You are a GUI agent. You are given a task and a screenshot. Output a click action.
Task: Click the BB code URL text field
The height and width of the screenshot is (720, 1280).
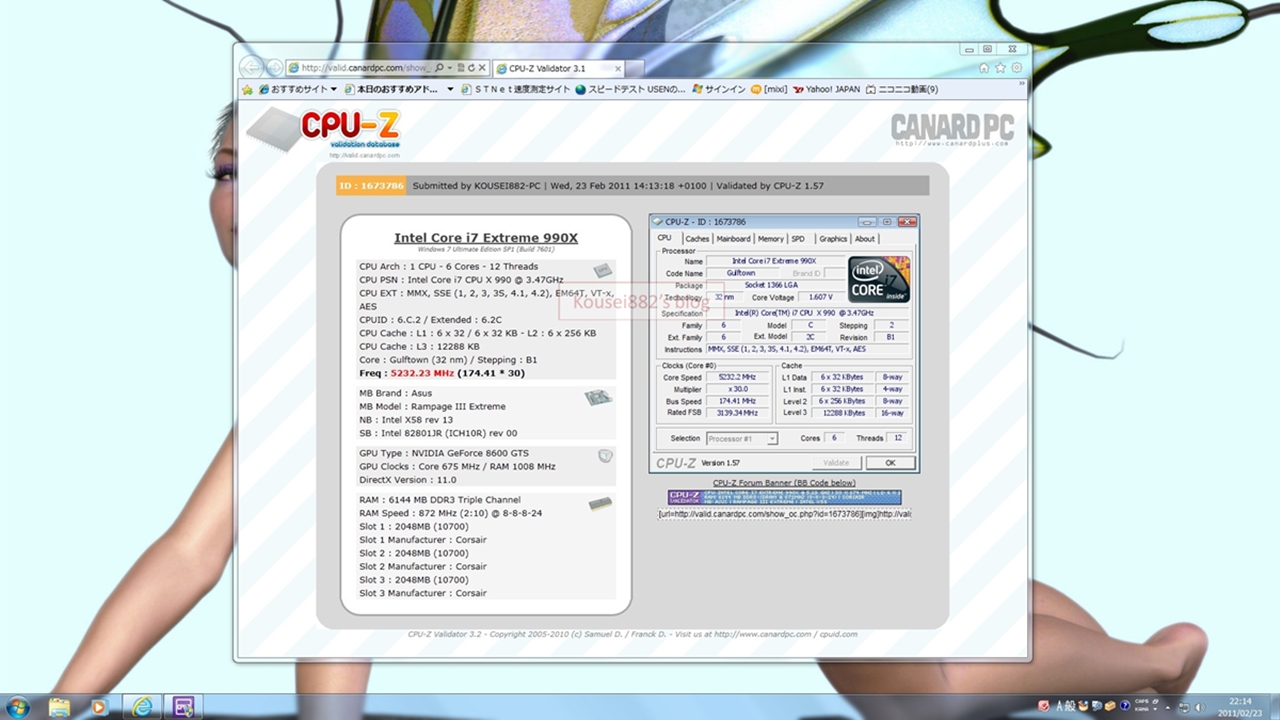(784, 514)
